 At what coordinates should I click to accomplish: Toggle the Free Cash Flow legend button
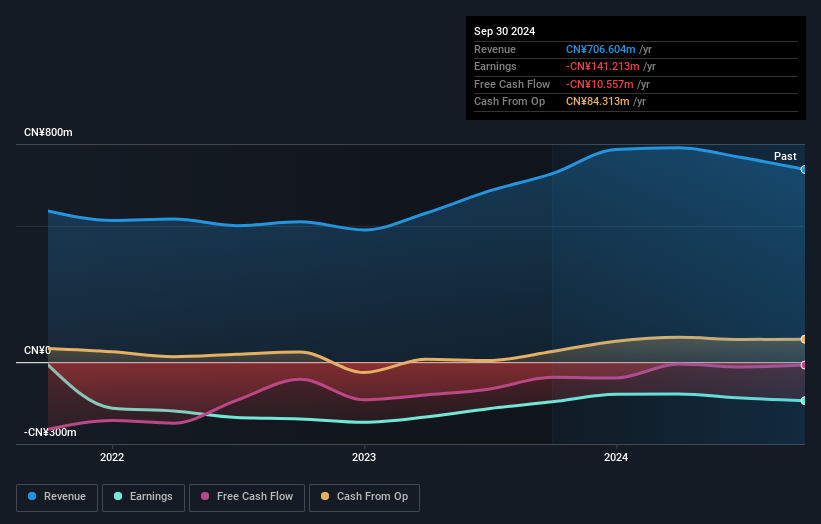[247, 497]
